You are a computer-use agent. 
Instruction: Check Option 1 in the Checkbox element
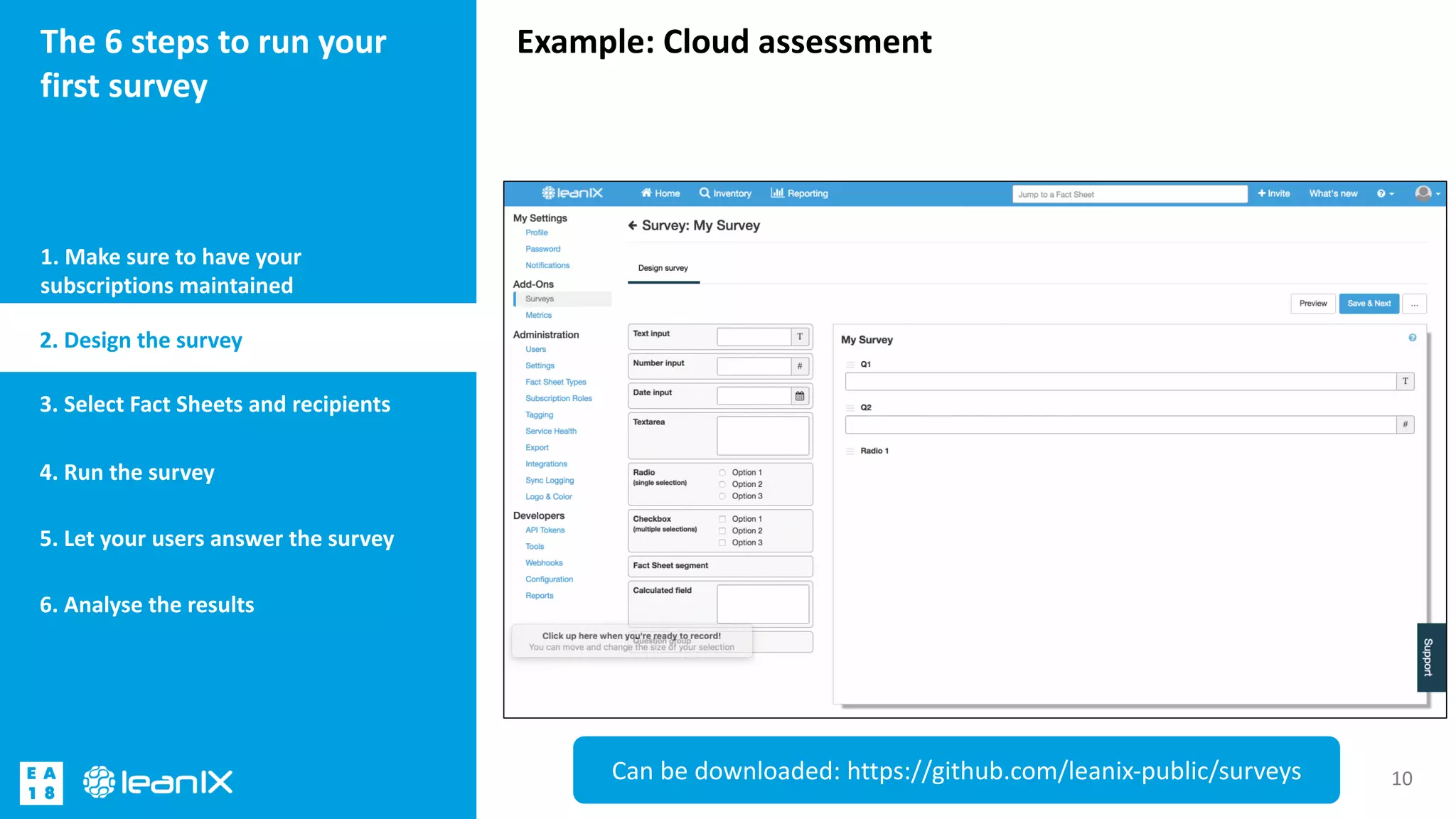[x=722, y=519]
